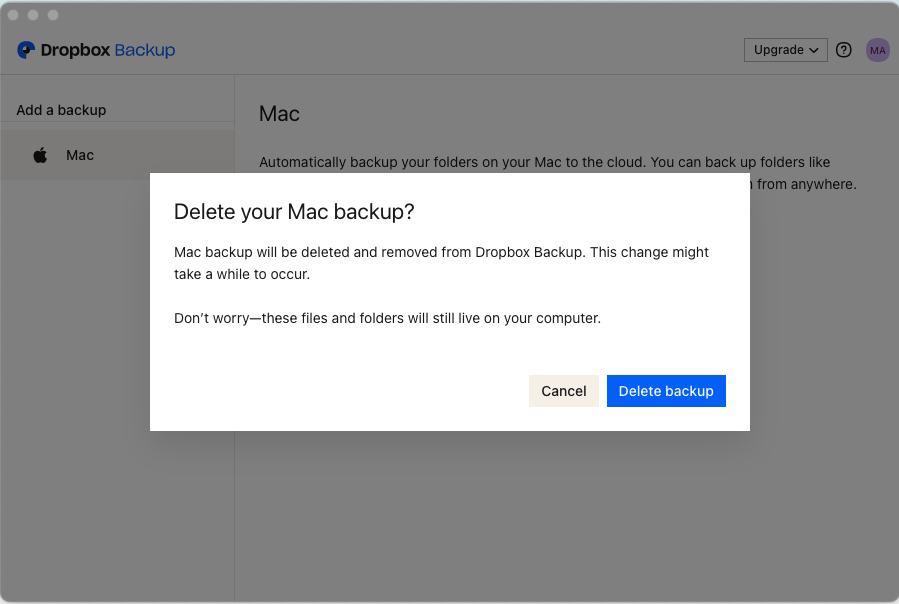Viewport: 899px width, 604px height.
Task: Click the Apple logo icon in sidebar
Action: click(x=40, y=155)
